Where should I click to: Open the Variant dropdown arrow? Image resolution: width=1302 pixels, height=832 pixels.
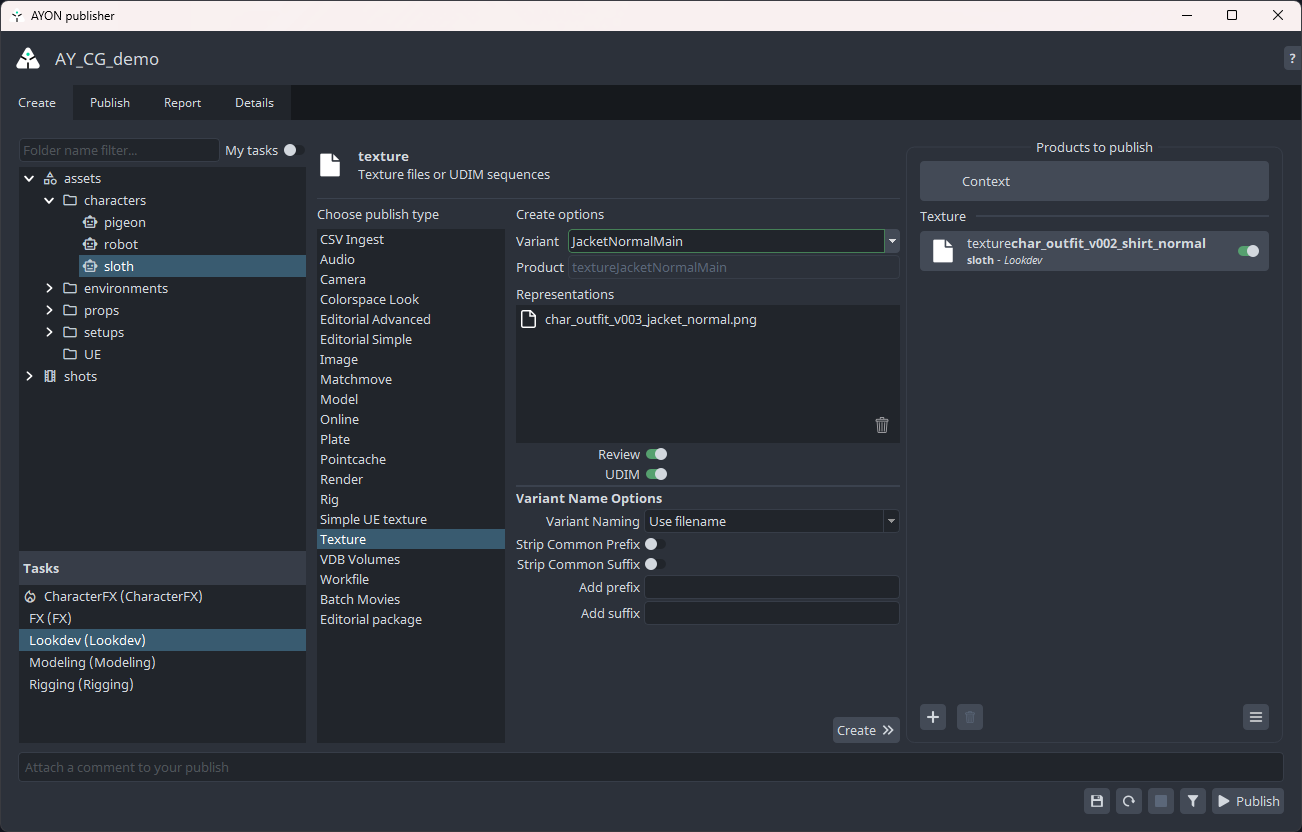(892, 241)
